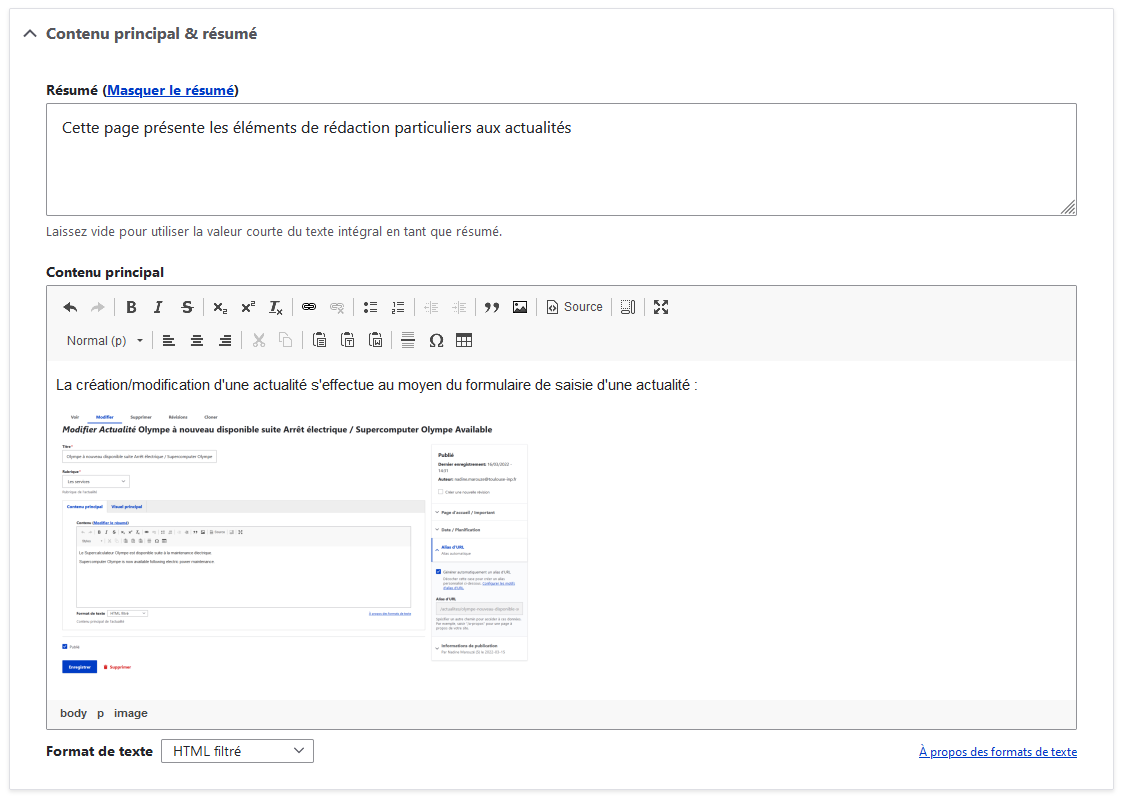
Task: Insert a horizontal line
Action: point(407,340)
